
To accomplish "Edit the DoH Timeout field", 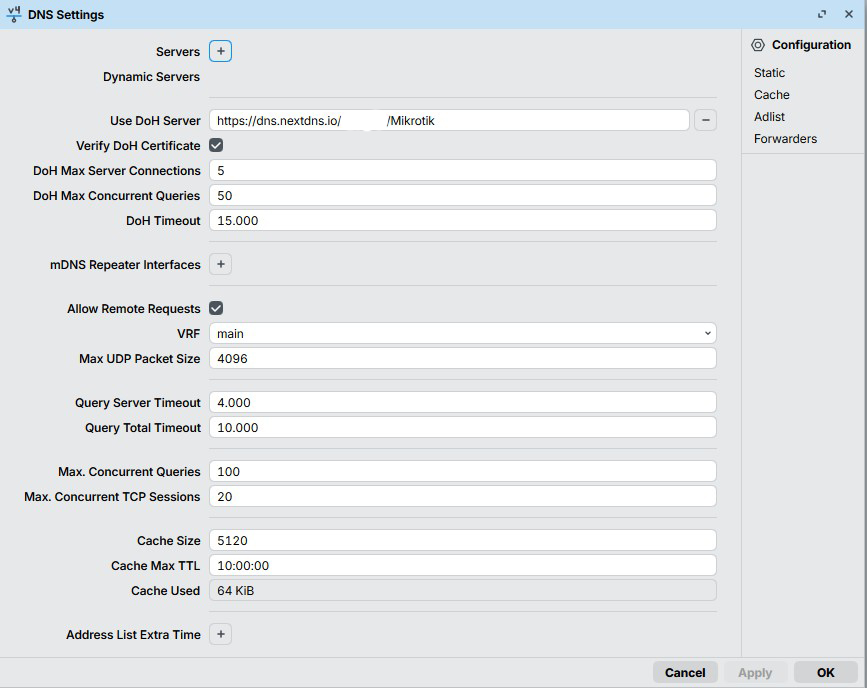I will point(463,221).
